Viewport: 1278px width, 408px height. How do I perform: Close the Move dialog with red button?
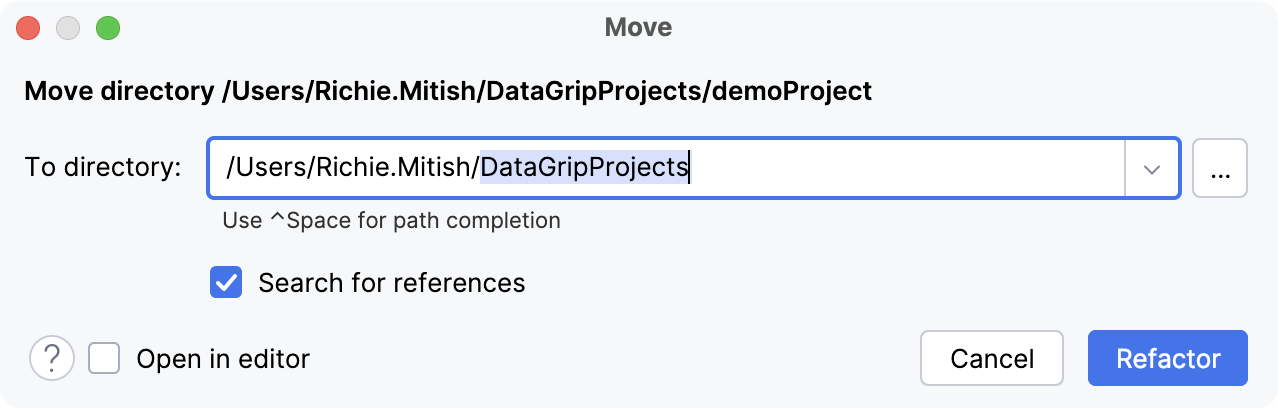click(x=28, y=28)
